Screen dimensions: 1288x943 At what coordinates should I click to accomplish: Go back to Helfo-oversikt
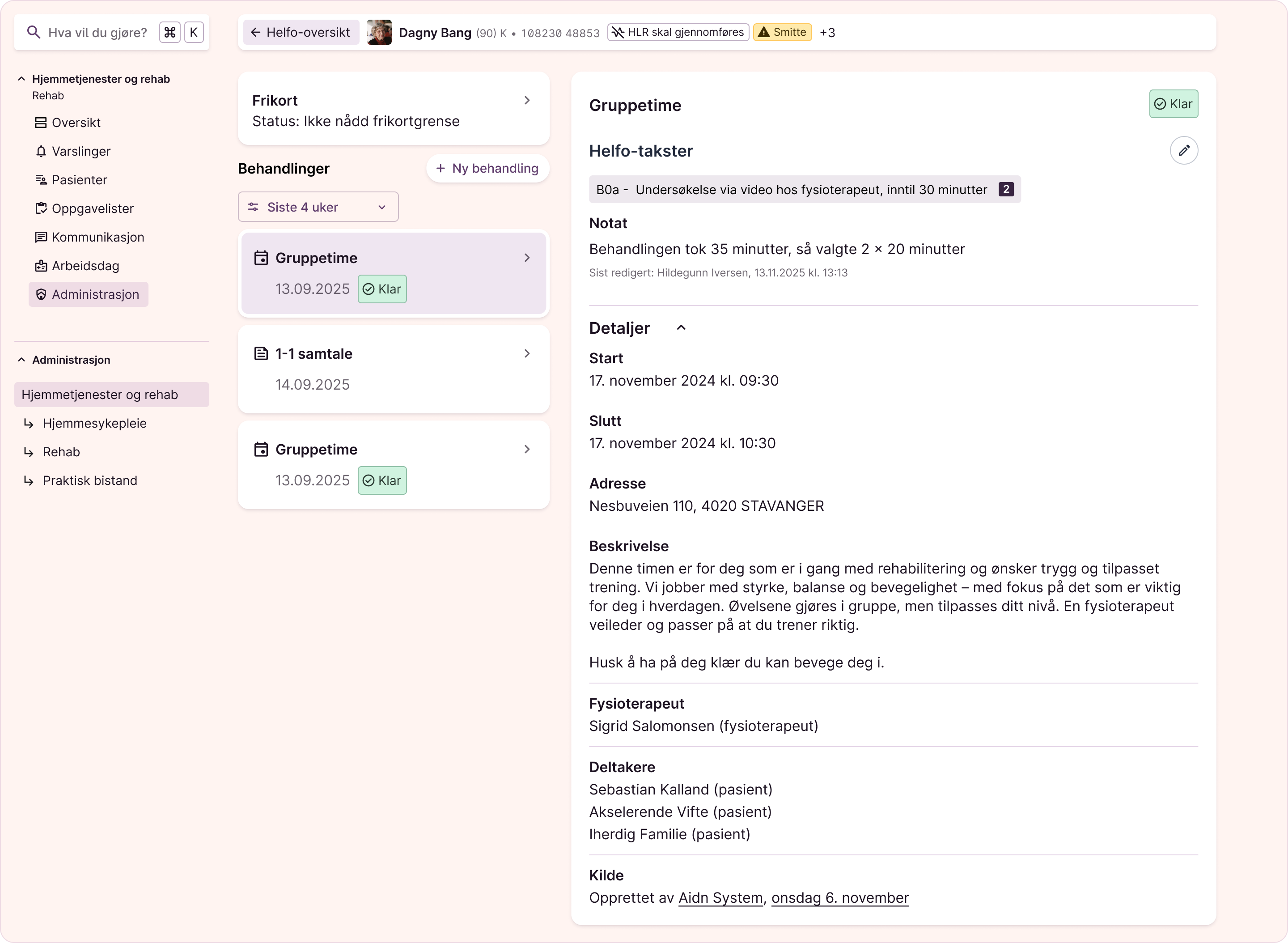click(301, 33)
